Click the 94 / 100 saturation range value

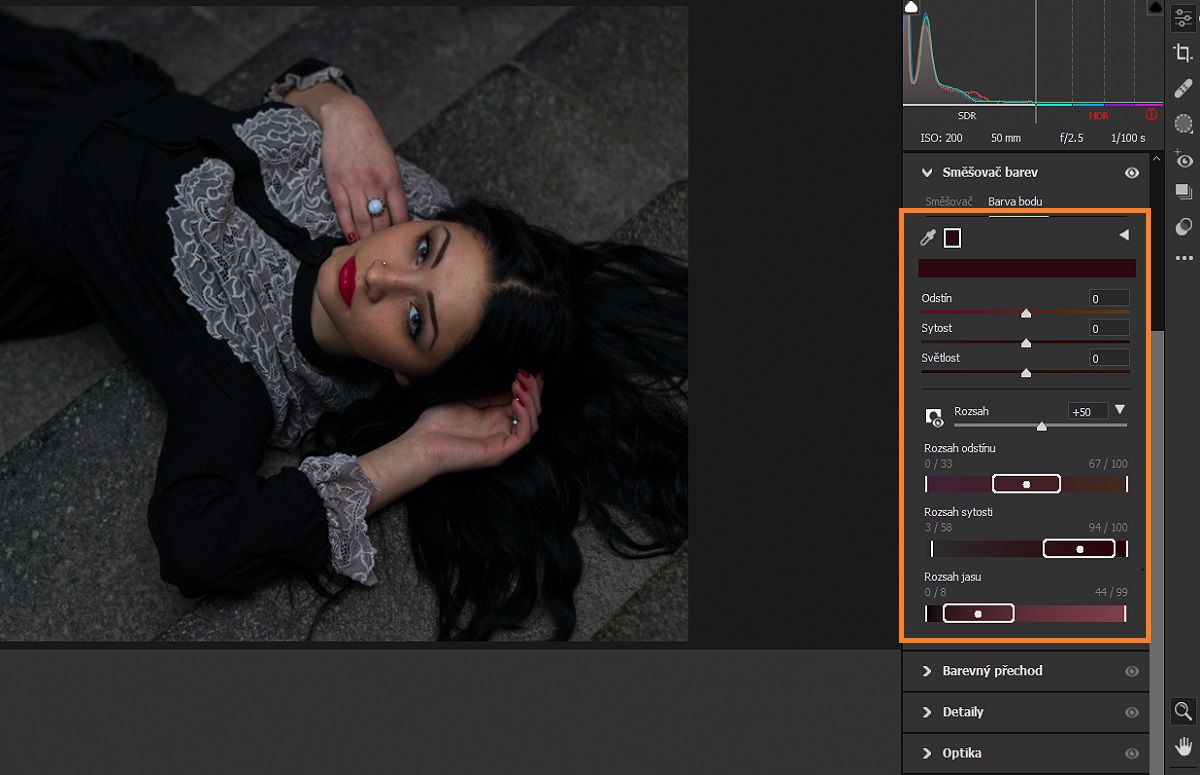[1108, 527]
